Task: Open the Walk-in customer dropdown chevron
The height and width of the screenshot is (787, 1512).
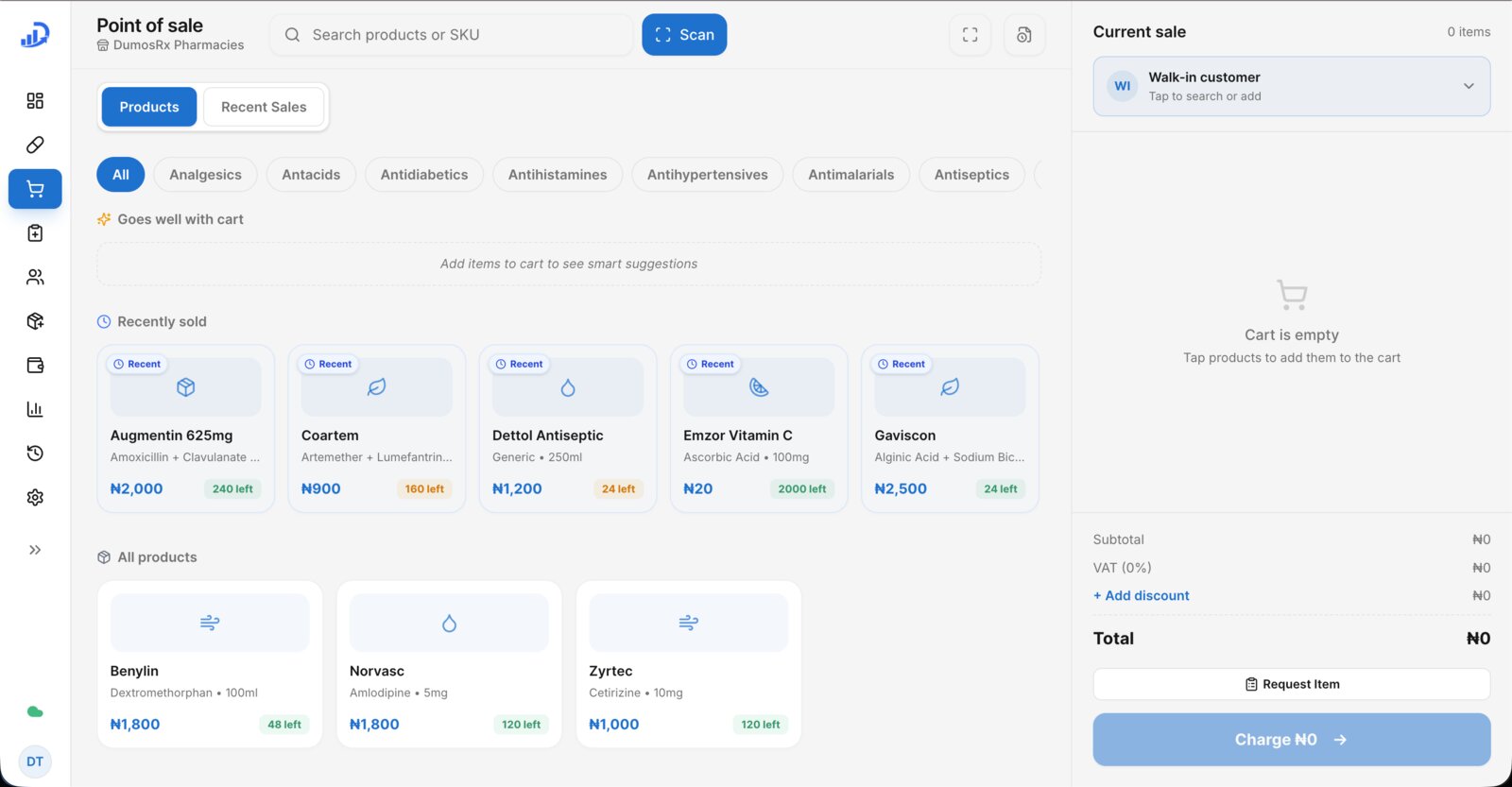Action: (x=1469, y=86)
